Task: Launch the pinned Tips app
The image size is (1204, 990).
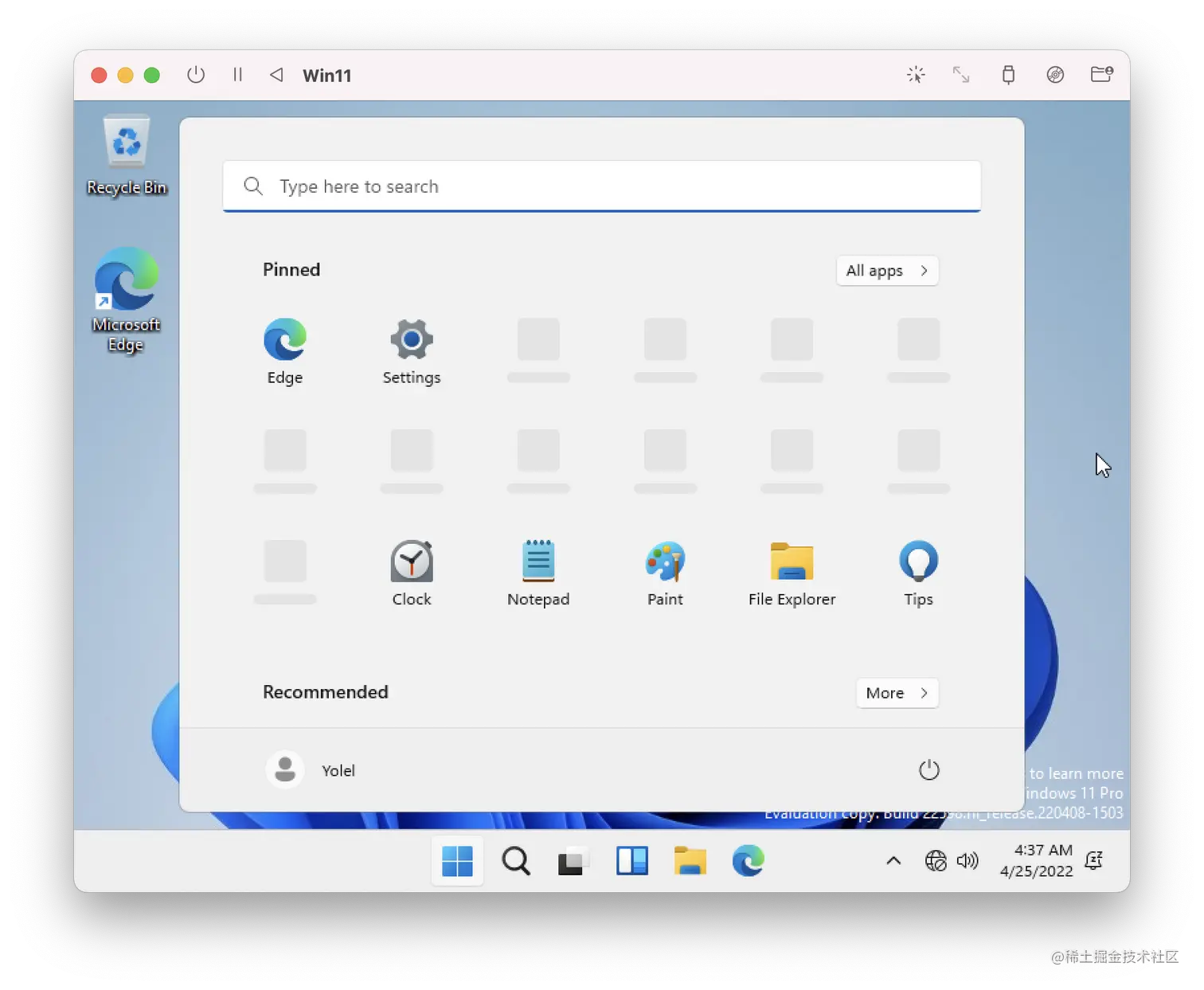Action: tap(918, 573)
